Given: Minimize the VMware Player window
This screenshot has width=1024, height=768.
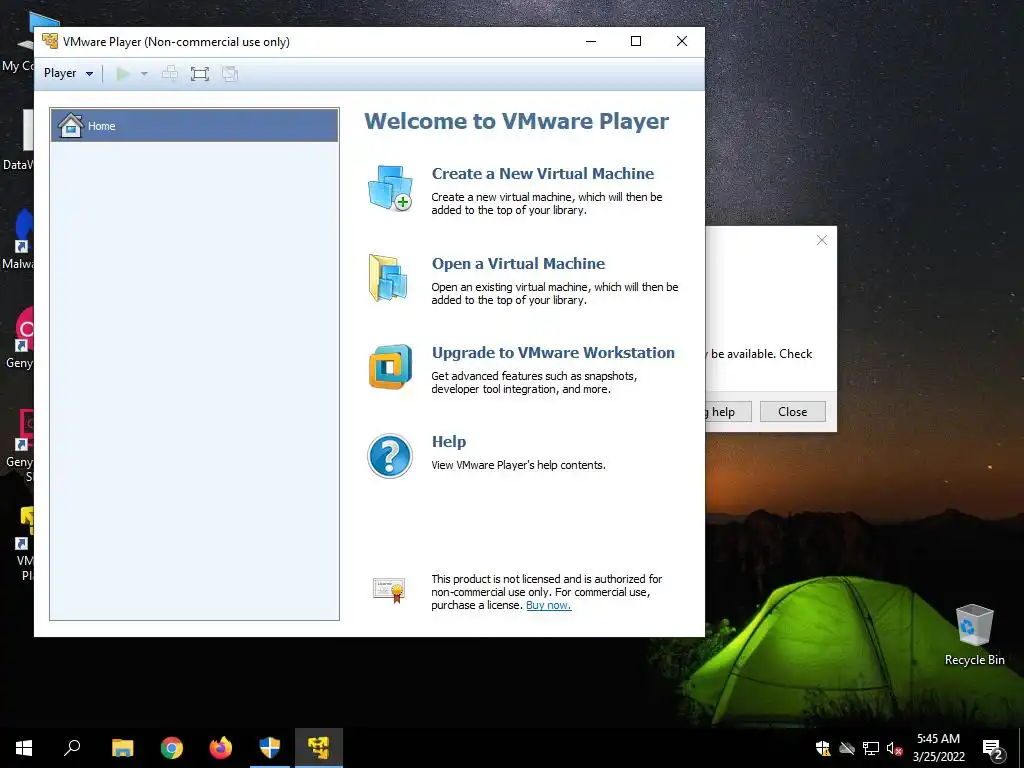Looking at the screenshot, I should click(591, 41).
